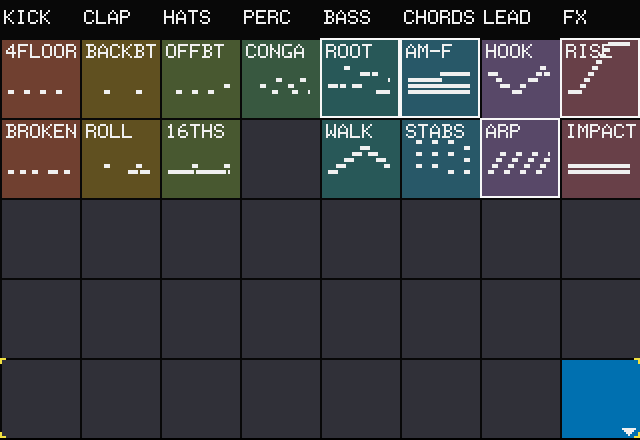640x440 pixels.
Task: Select the FX track header
Action: point(574,18)
